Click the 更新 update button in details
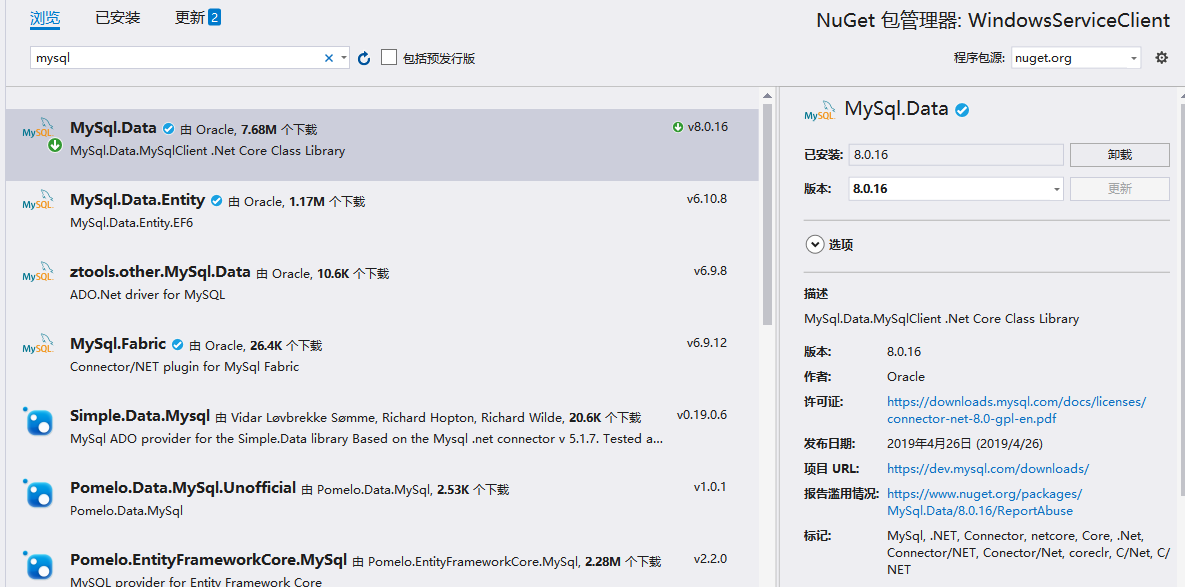Image resolution: width=1185 pixels, height=587 pixels. 1119,189
